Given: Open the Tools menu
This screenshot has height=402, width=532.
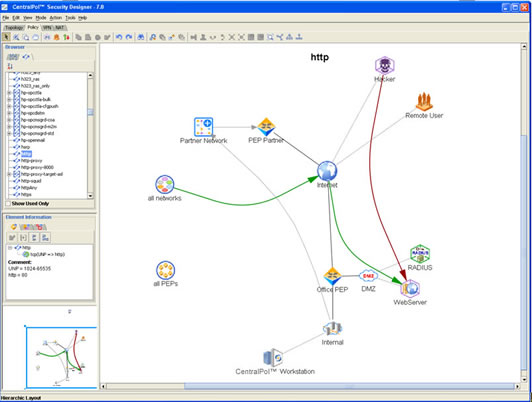Looking at the screenshot, I should click(x=70, y=18).
